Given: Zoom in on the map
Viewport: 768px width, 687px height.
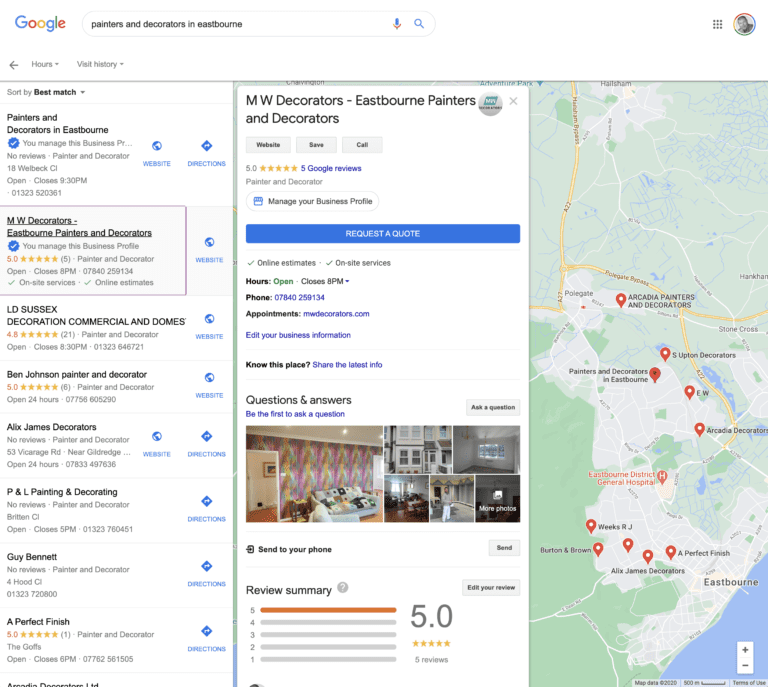Looking at the screenshot, I should click(x=745, y=650).
